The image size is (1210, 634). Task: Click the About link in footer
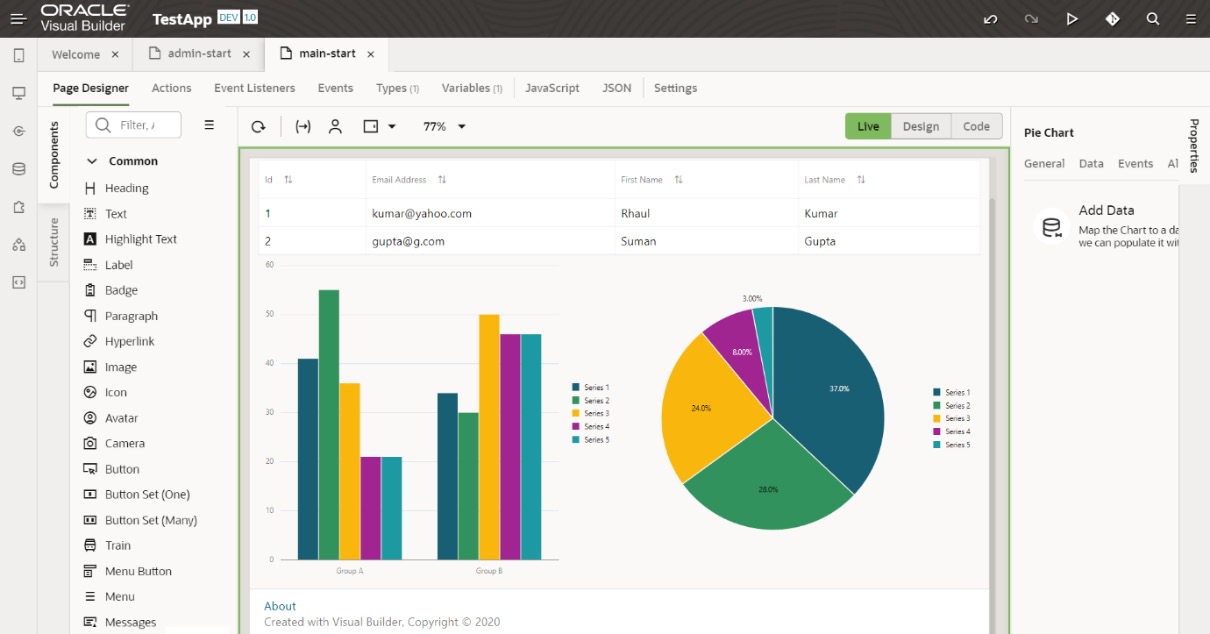pos(280,606)
